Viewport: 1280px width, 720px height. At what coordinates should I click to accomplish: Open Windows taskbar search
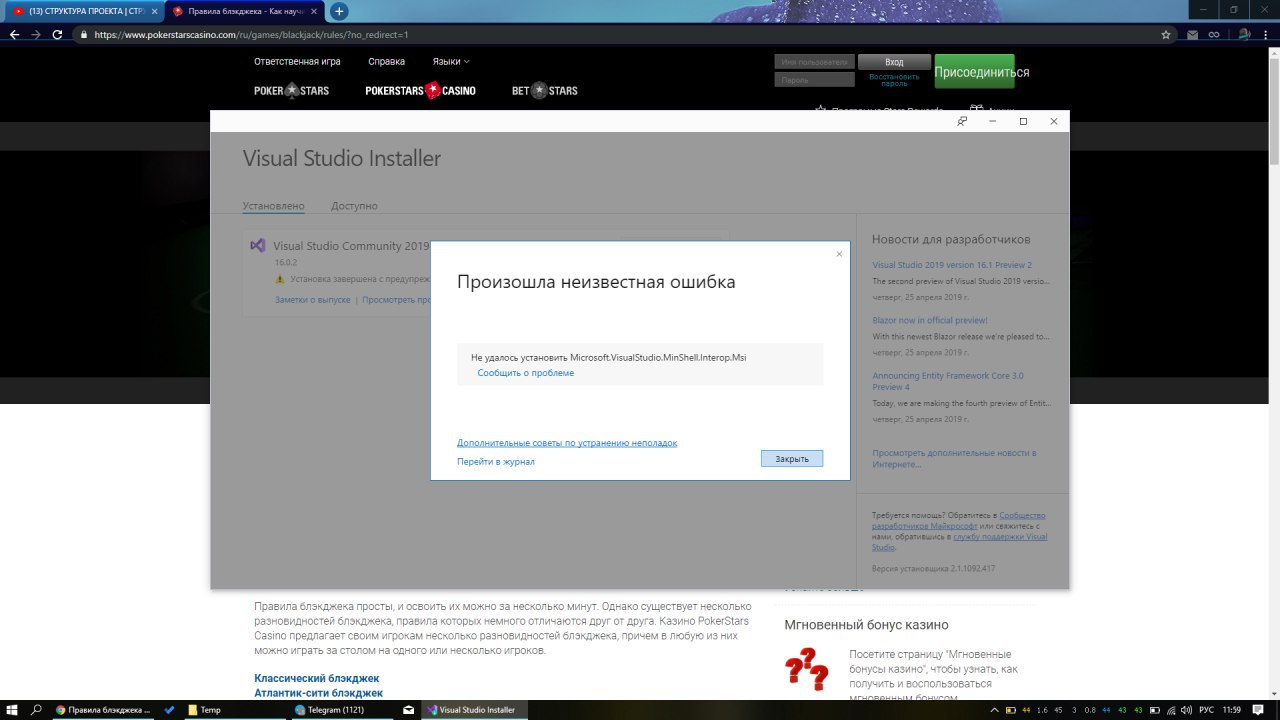pyautogui.click(x=37, y=709)
